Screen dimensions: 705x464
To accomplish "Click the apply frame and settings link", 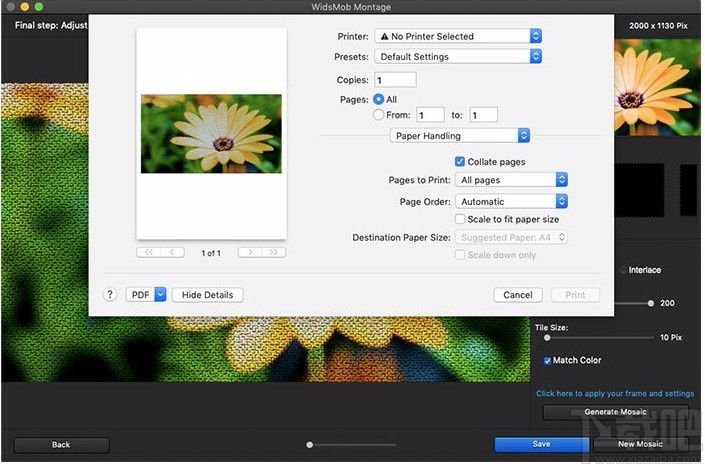I will point(615,393).
